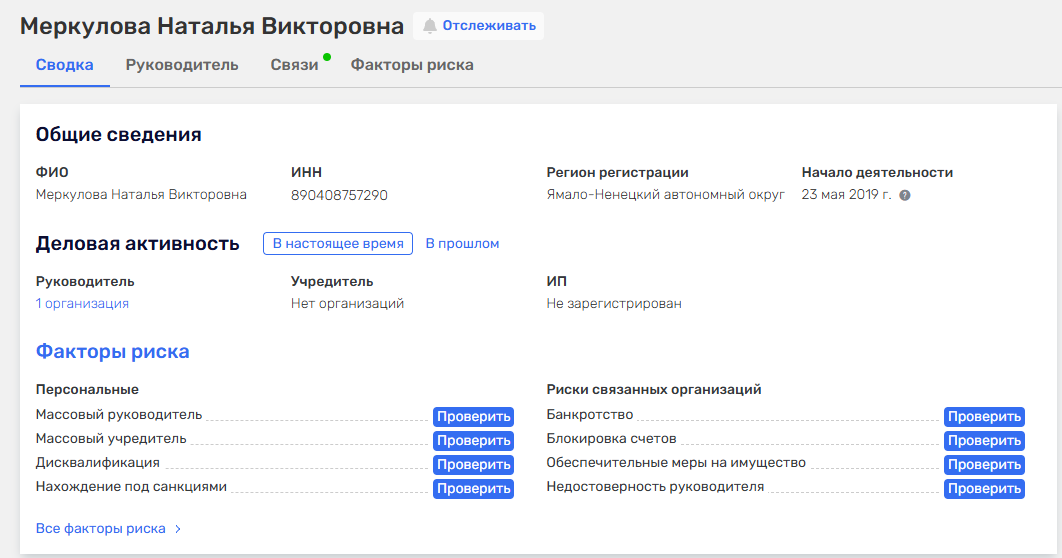Click the Персональные subheading
The width and height of the screenshot is (1062, 558).
tap(87, 389)
